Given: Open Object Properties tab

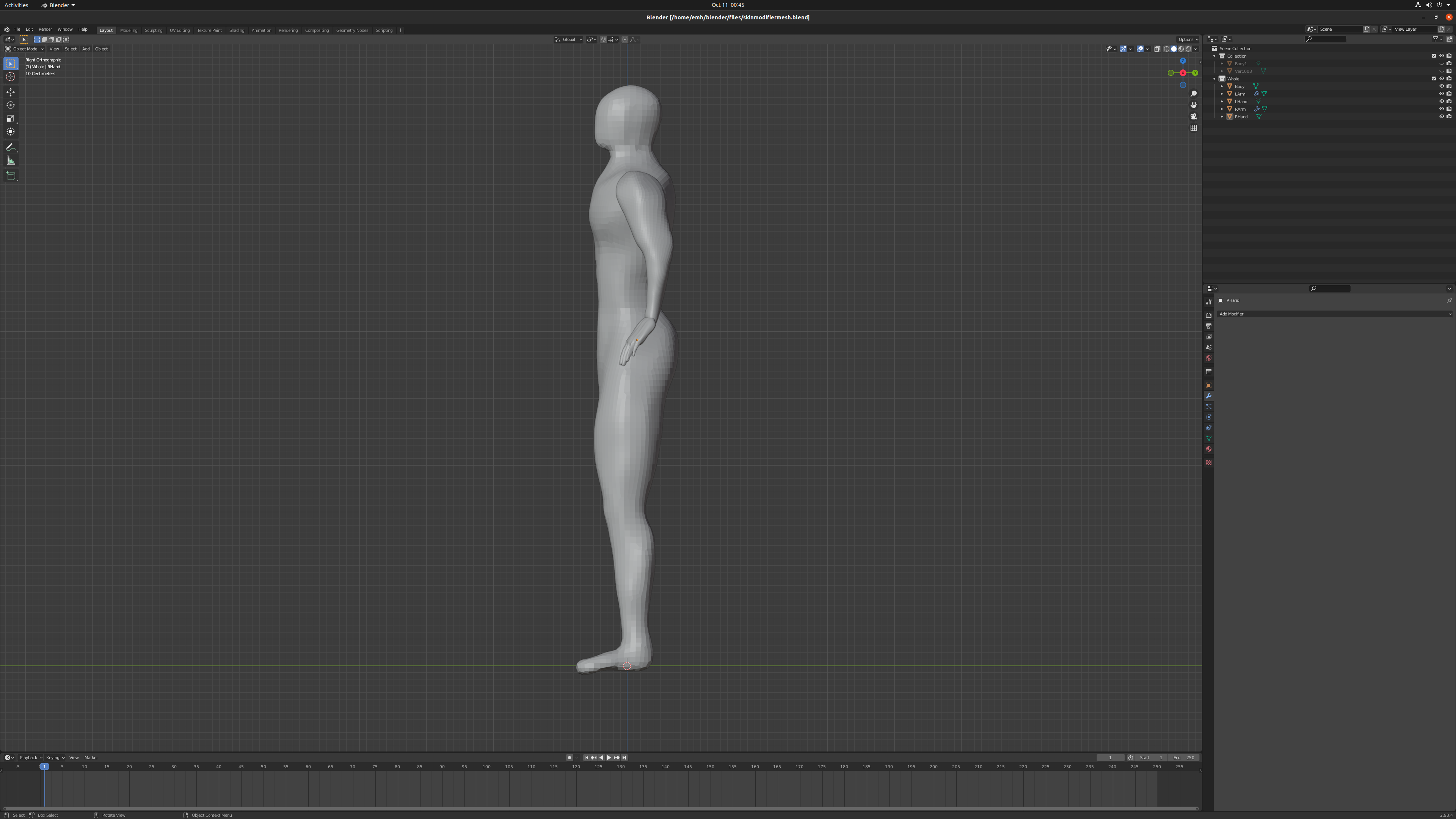Looking at the screenshot, I should 1208,386.
